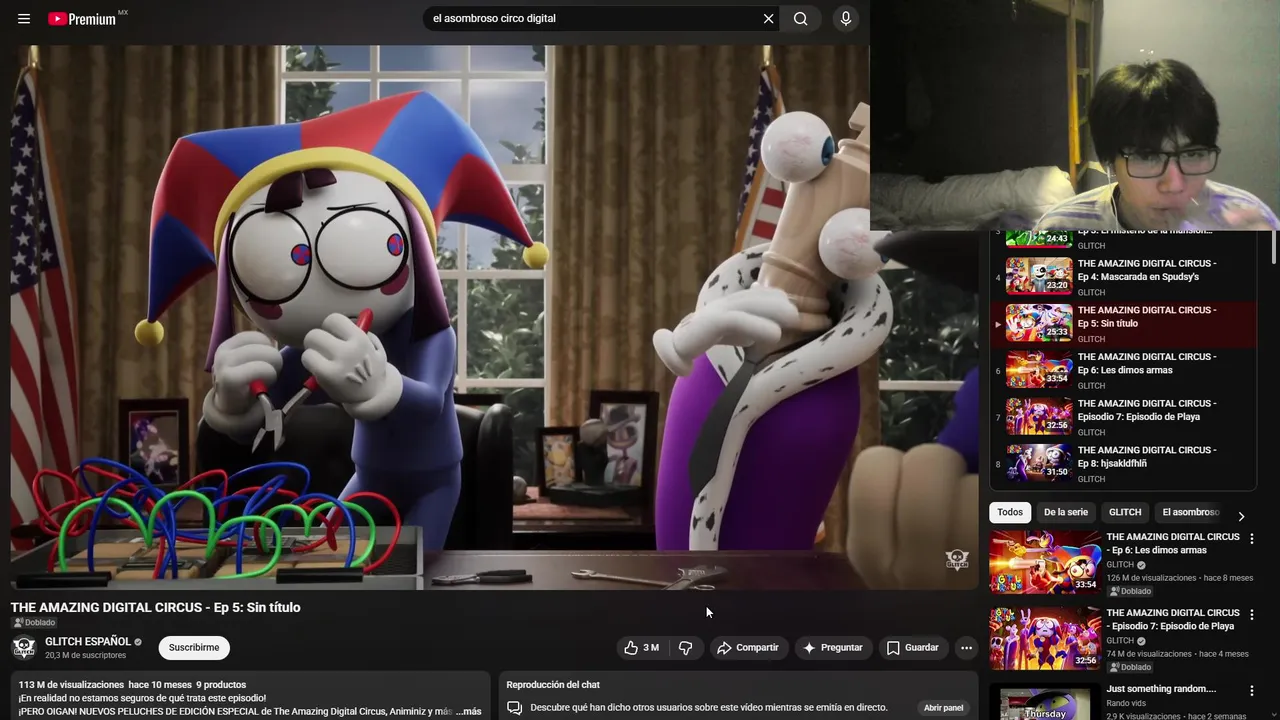Screen dimensions: 1280x720
Task: Open GLITCH ESPAÑOL channel name link
Action: [88, 642]
